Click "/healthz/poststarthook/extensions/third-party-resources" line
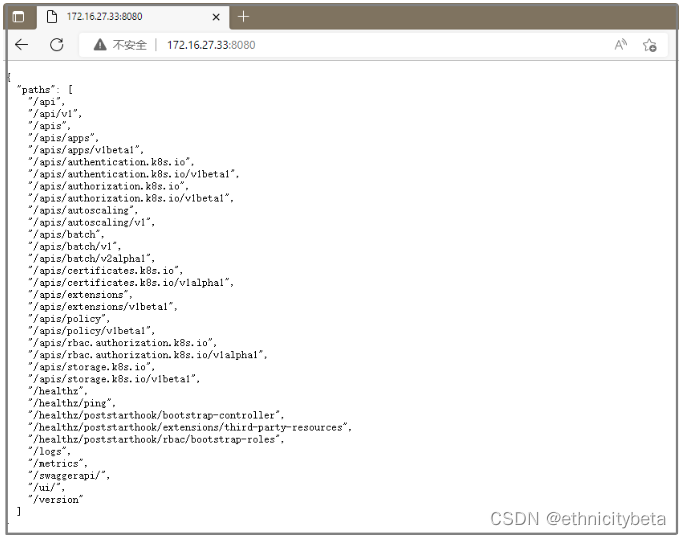 (x=190, y=428)
